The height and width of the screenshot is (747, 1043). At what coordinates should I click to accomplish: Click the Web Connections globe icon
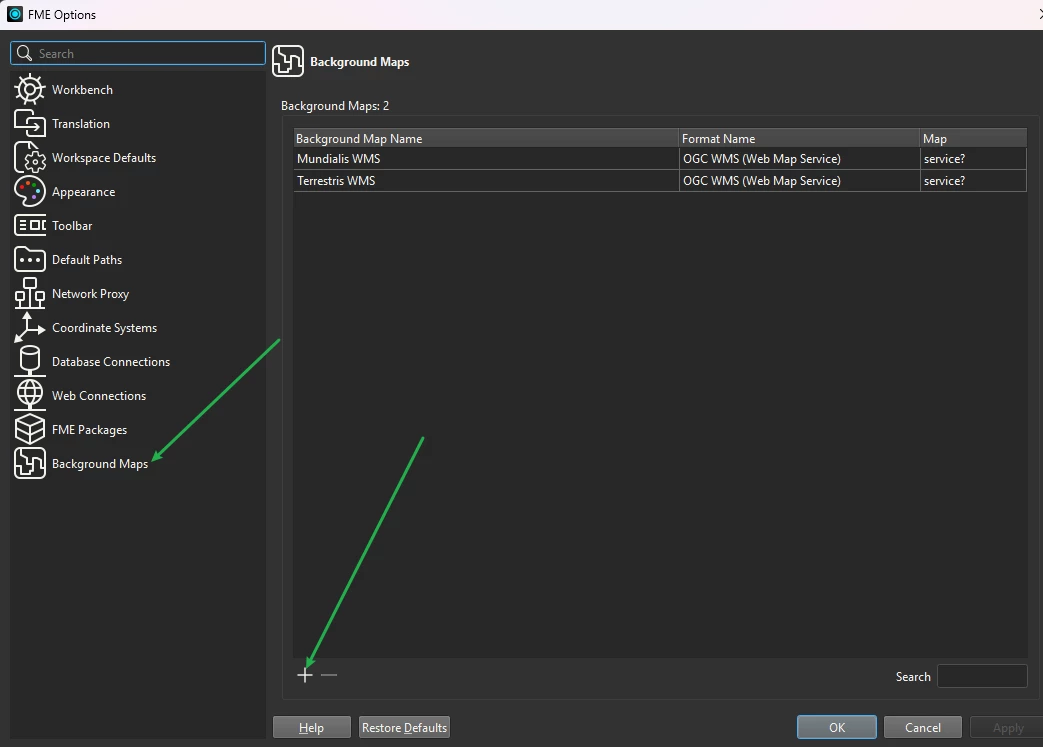pos(30,395)
